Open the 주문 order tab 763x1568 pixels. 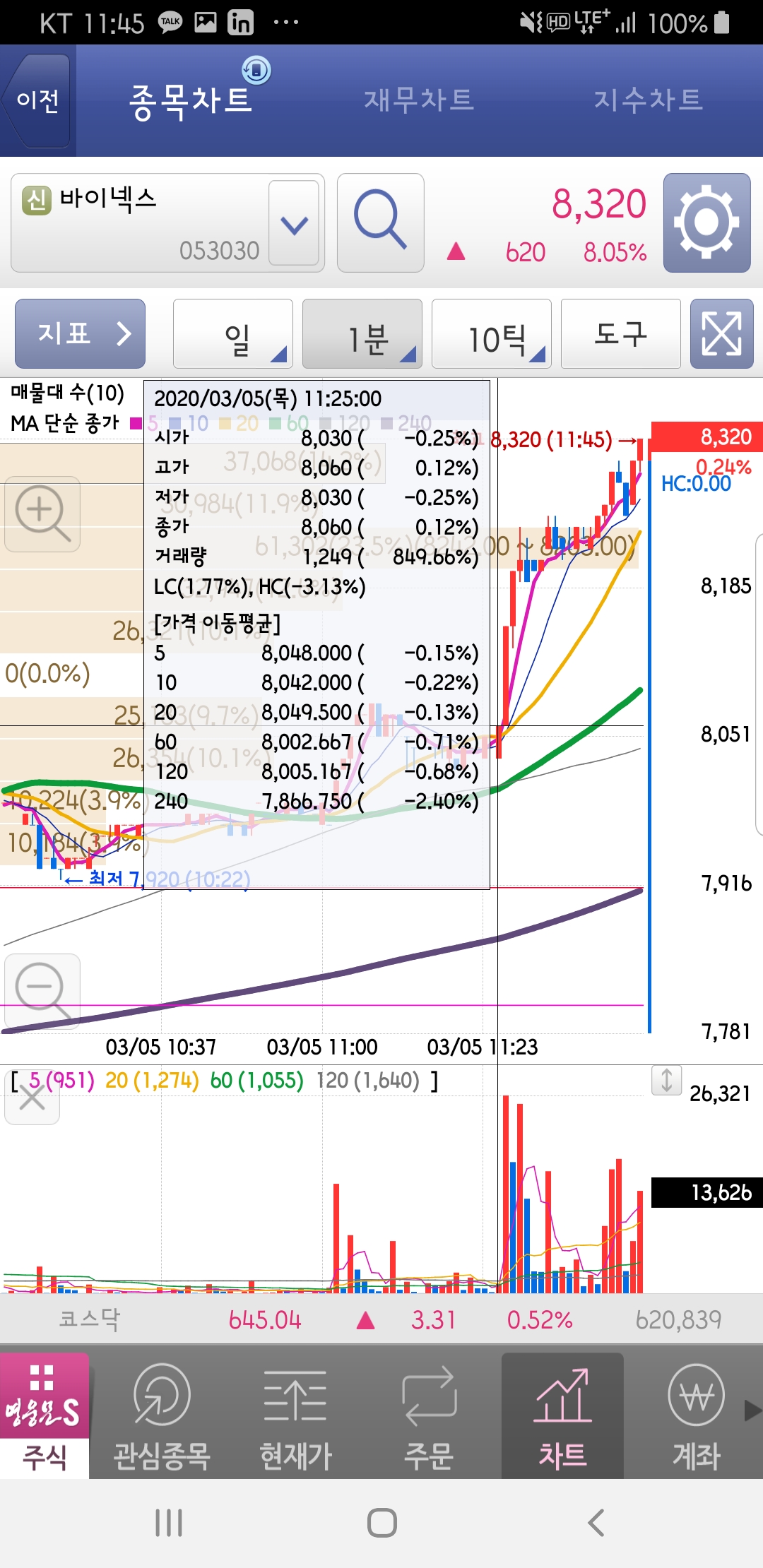pos(429,1415)
